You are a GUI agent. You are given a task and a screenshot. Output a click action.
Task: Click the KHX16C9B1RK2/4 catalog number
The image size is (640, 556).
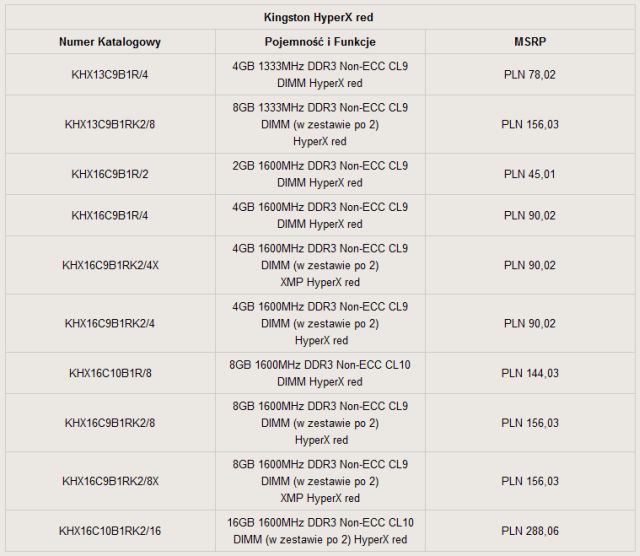pos(110,323)
